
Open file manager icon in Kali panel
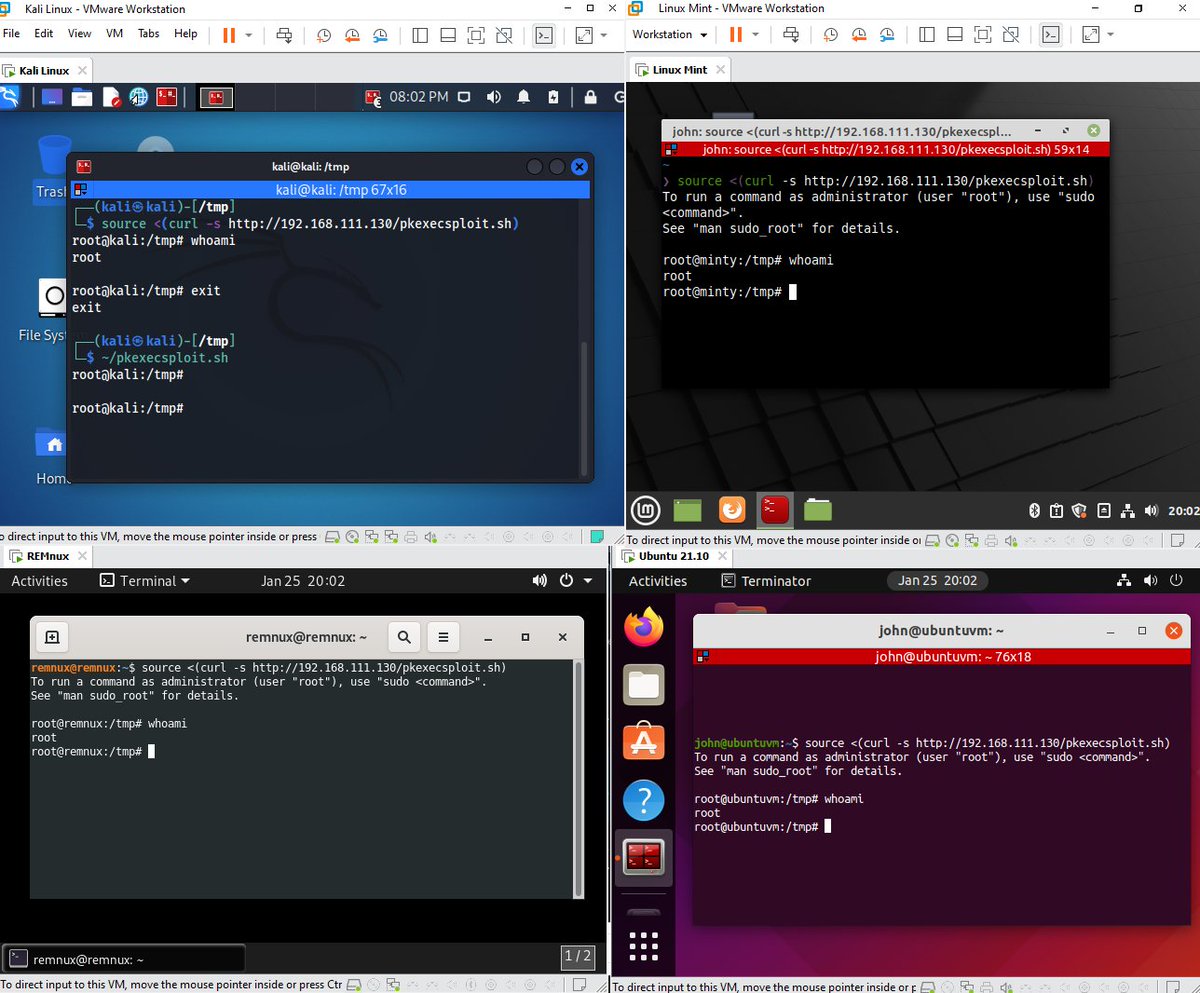click(x=81, y=98)
